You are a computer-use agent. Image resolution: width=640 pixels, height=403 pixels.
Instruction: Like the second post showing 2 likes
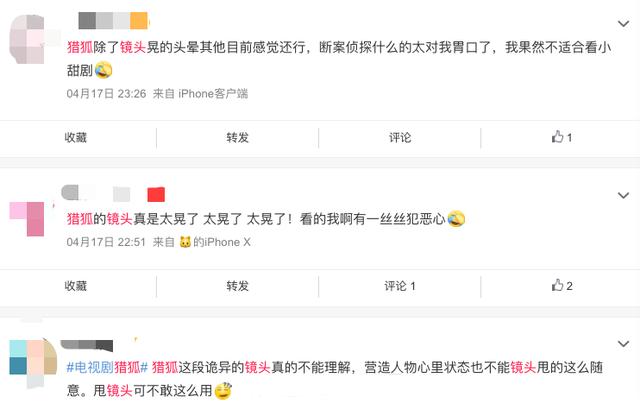pyautogui.click(x=562, y=286)
